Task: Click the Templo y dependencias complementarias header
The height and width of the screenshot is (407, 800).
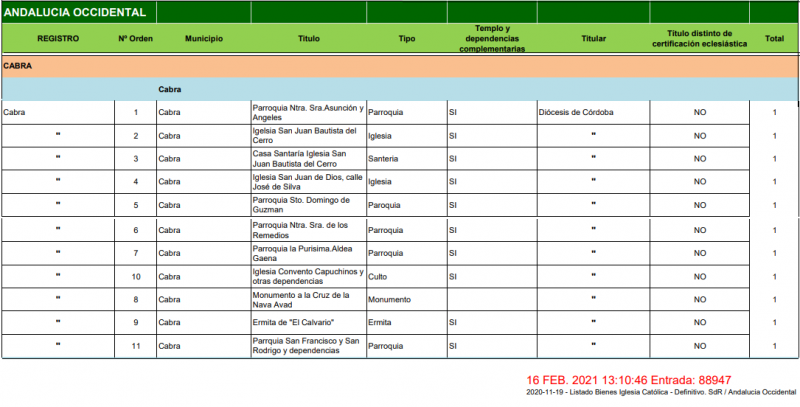Action: pos(491,38)
